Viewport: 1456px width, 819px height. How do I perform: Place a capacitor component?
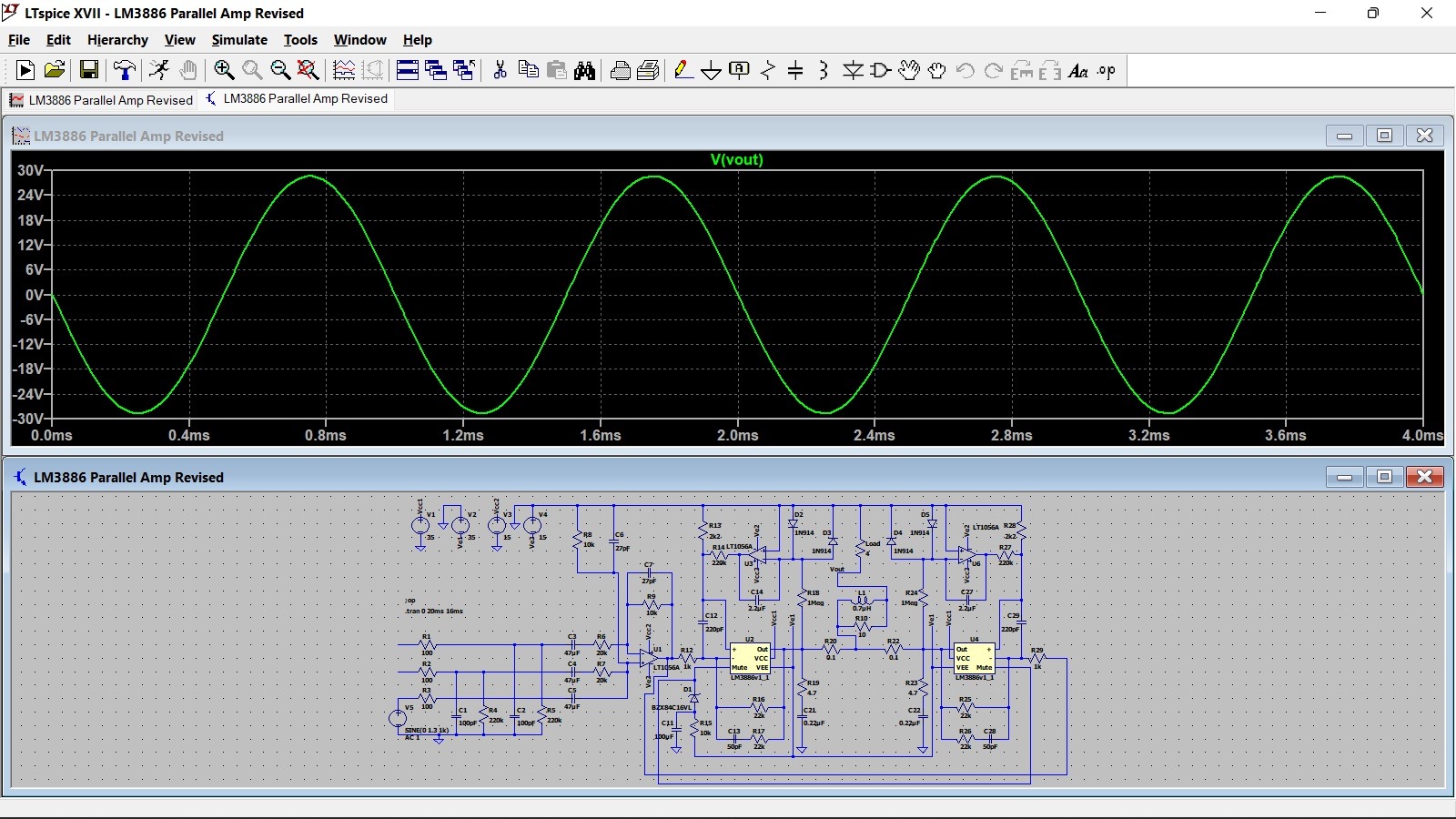(x=795, y=70)
